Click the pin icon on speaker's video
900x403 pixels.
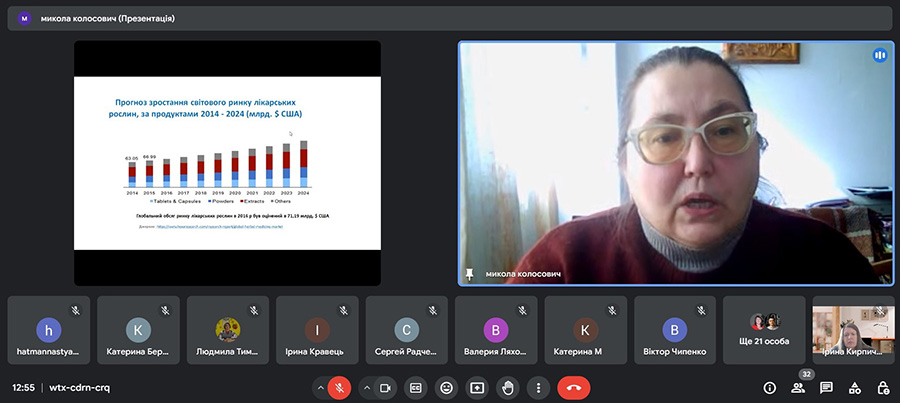click(470, 274)
